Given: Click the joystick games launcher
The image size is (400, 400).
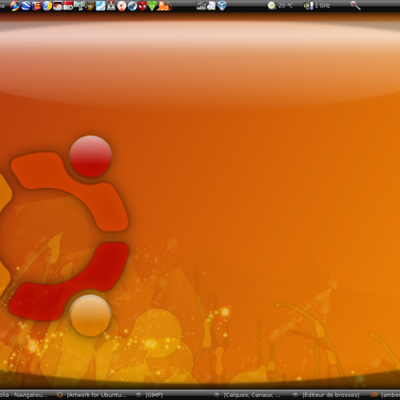Looking at the screenshot, I should tap(111, 6).
